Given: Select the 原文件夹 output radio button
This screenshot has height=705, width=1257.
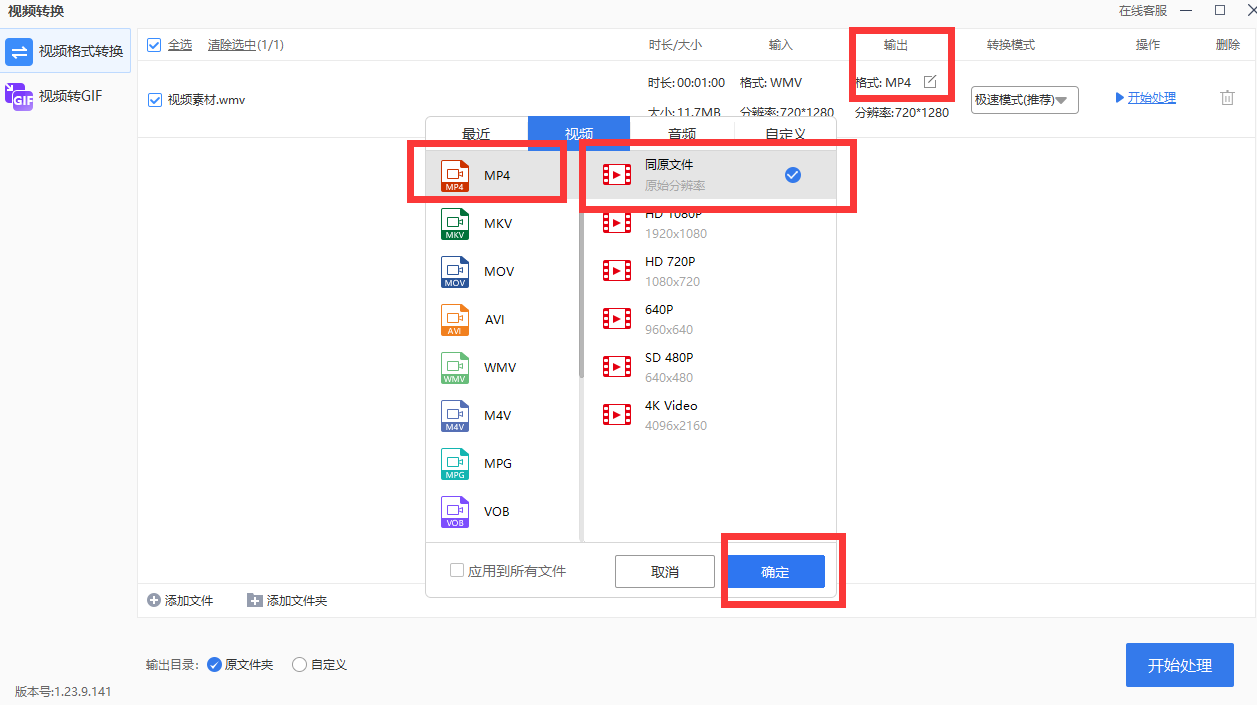Looking at the screenshot, I should coord(214,664).
